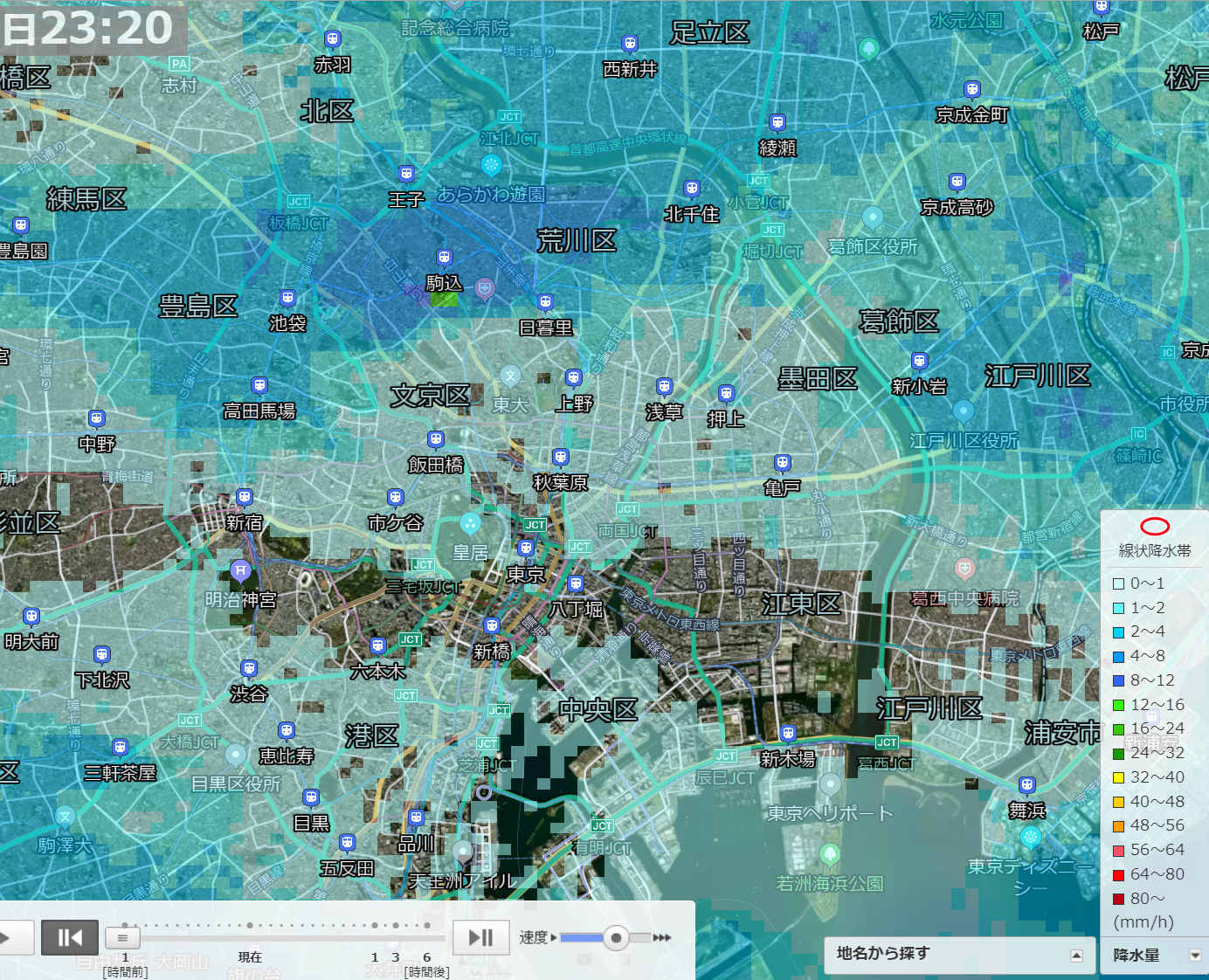Click the 葛西中央病院 hospital marker
This screenshot has height=980, width=1209.
[x=964, y=569]
